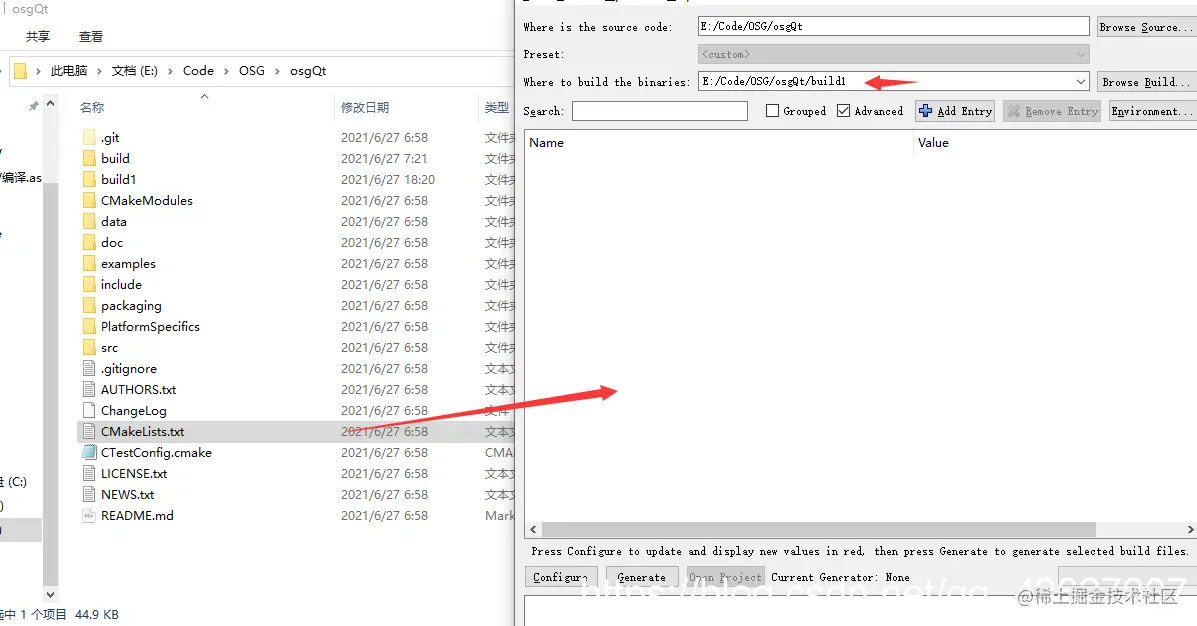
Task: Click the Add Entry button
Action: coord(955,111)
